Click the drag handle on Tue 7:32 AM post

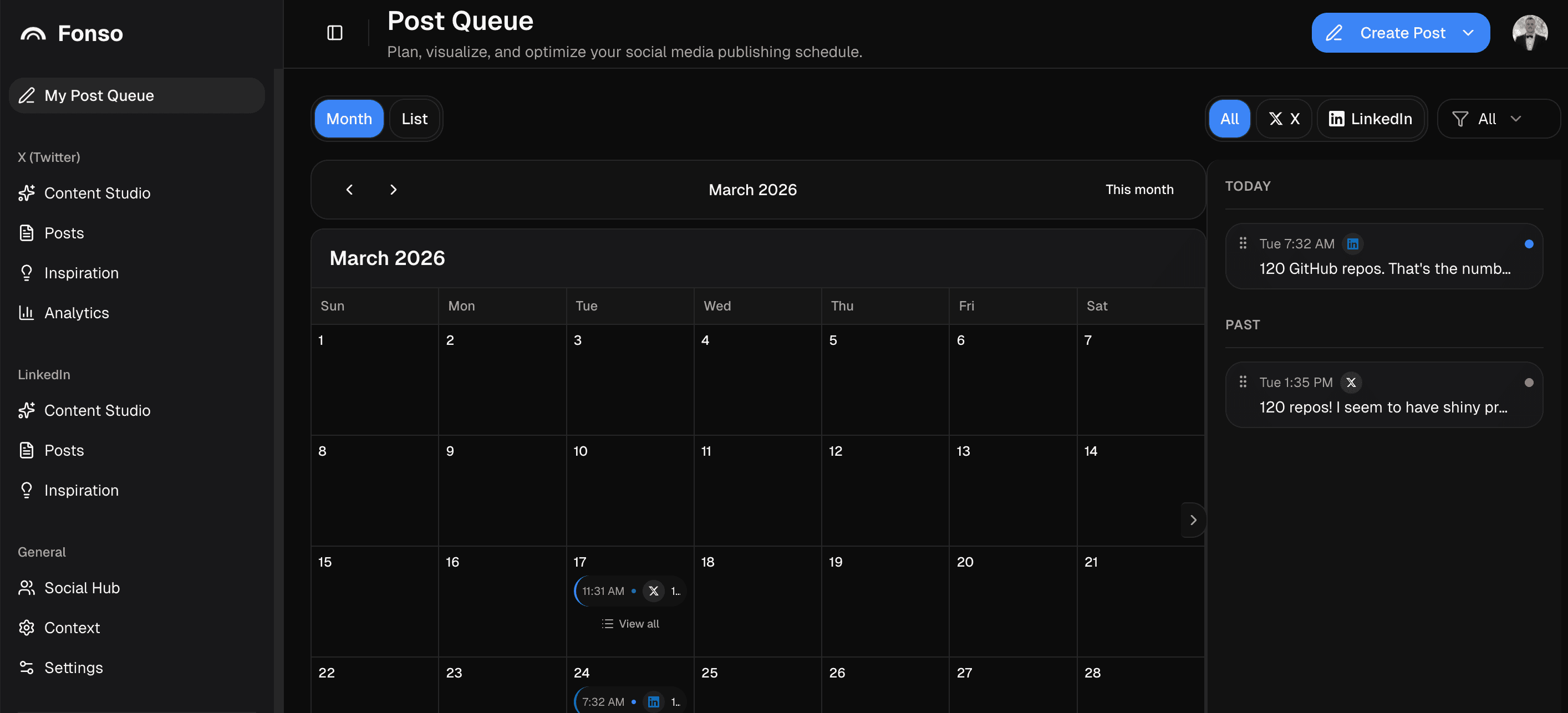(1243, 243)
